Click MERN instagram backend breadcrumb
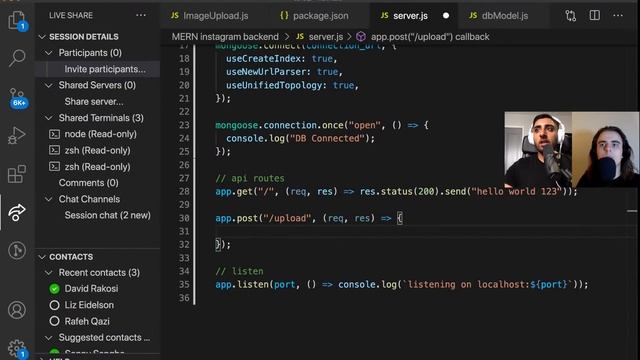The height and width of the screenshot is (360, 640). (x=225, y=37)
